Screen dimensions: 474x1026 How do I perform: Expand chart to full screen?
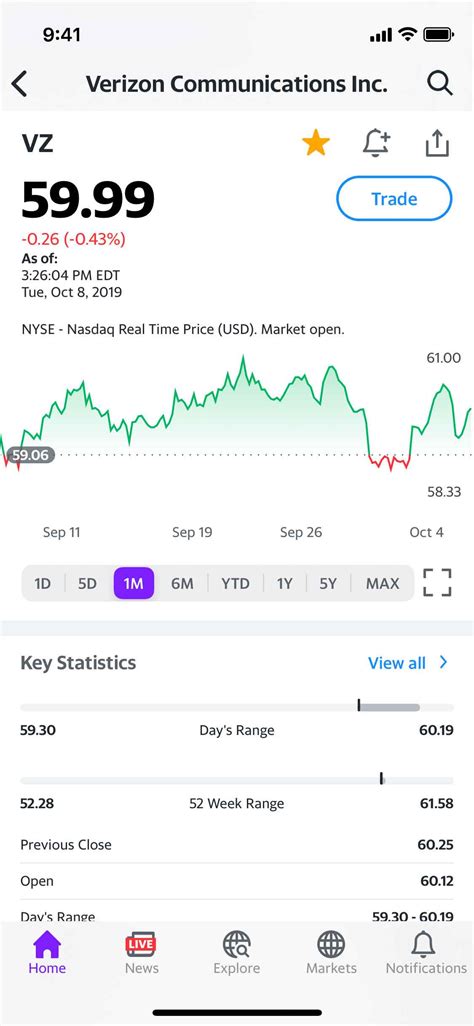(x=437, y=582)
